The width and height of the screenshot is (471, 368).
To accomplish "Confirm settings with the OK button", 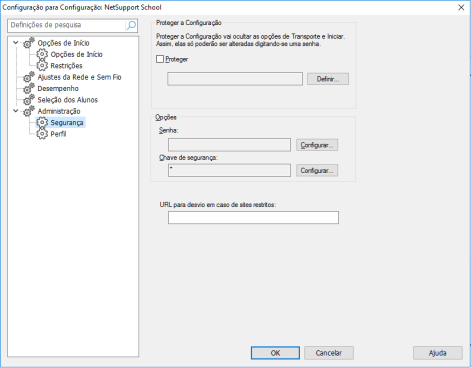I will tap(275, 353).
